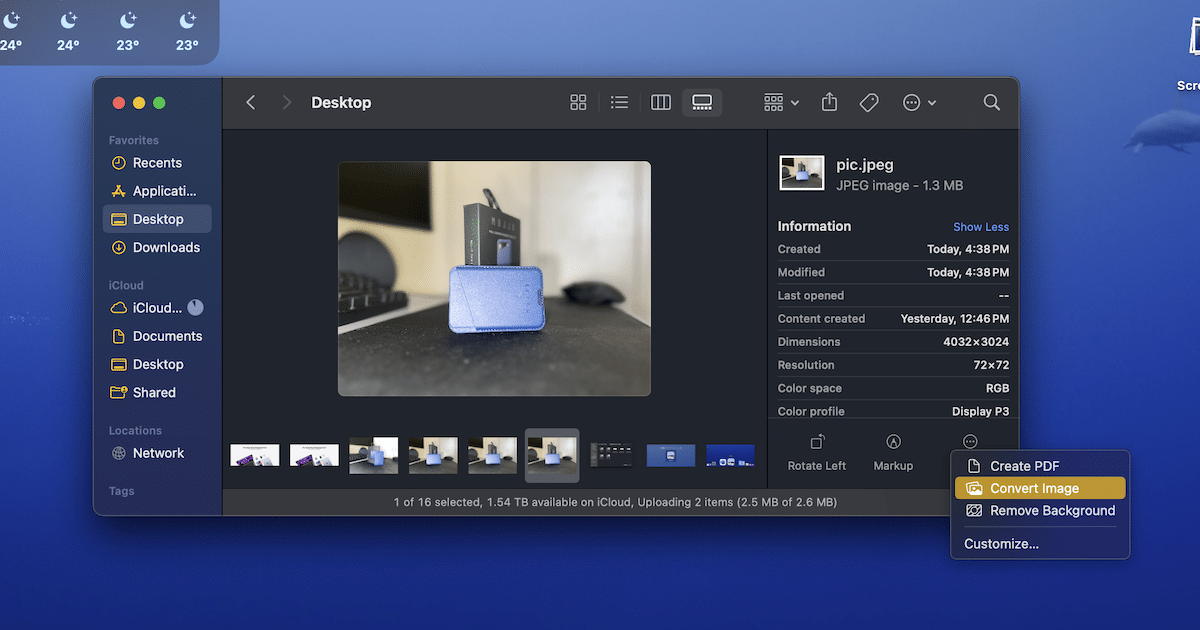Click the Share icon in toolbar

(x=829, y=102)
